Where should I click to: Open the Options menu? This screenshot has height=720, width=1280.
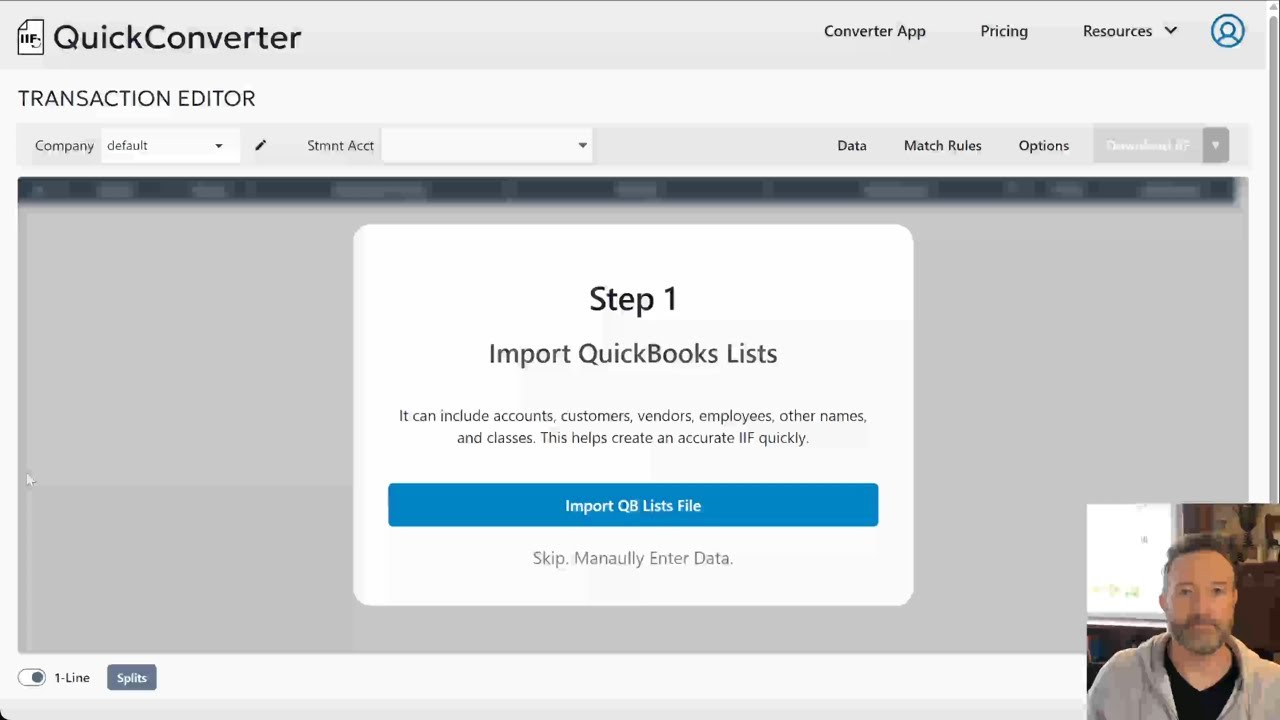(x=1043, y=145)
